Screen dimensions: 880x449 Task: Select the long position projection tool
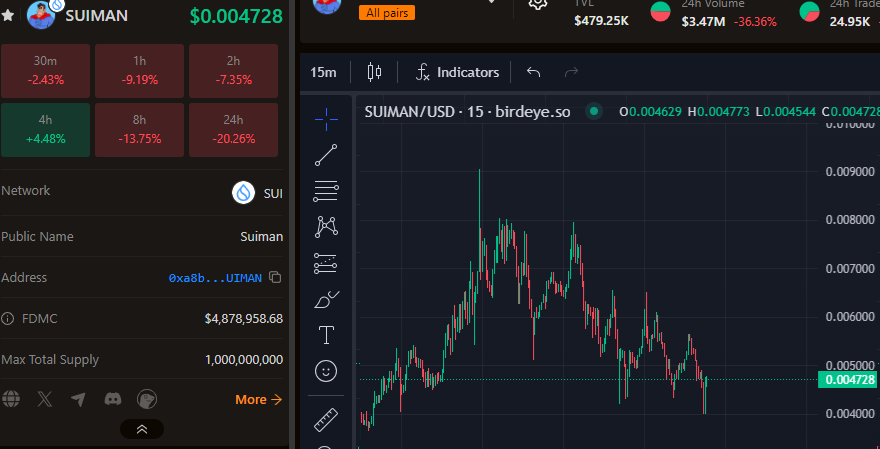tap(326, 263)
